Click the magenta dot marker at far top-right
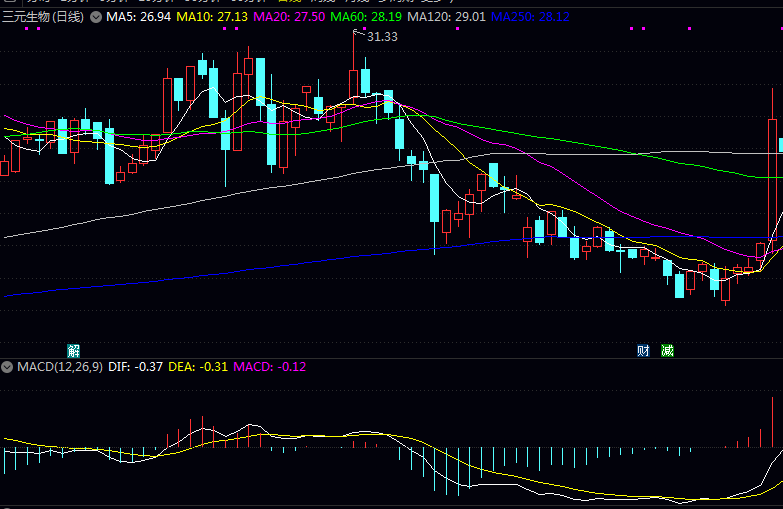The width and height of the screenshot is (783, 509). (689, 29)
